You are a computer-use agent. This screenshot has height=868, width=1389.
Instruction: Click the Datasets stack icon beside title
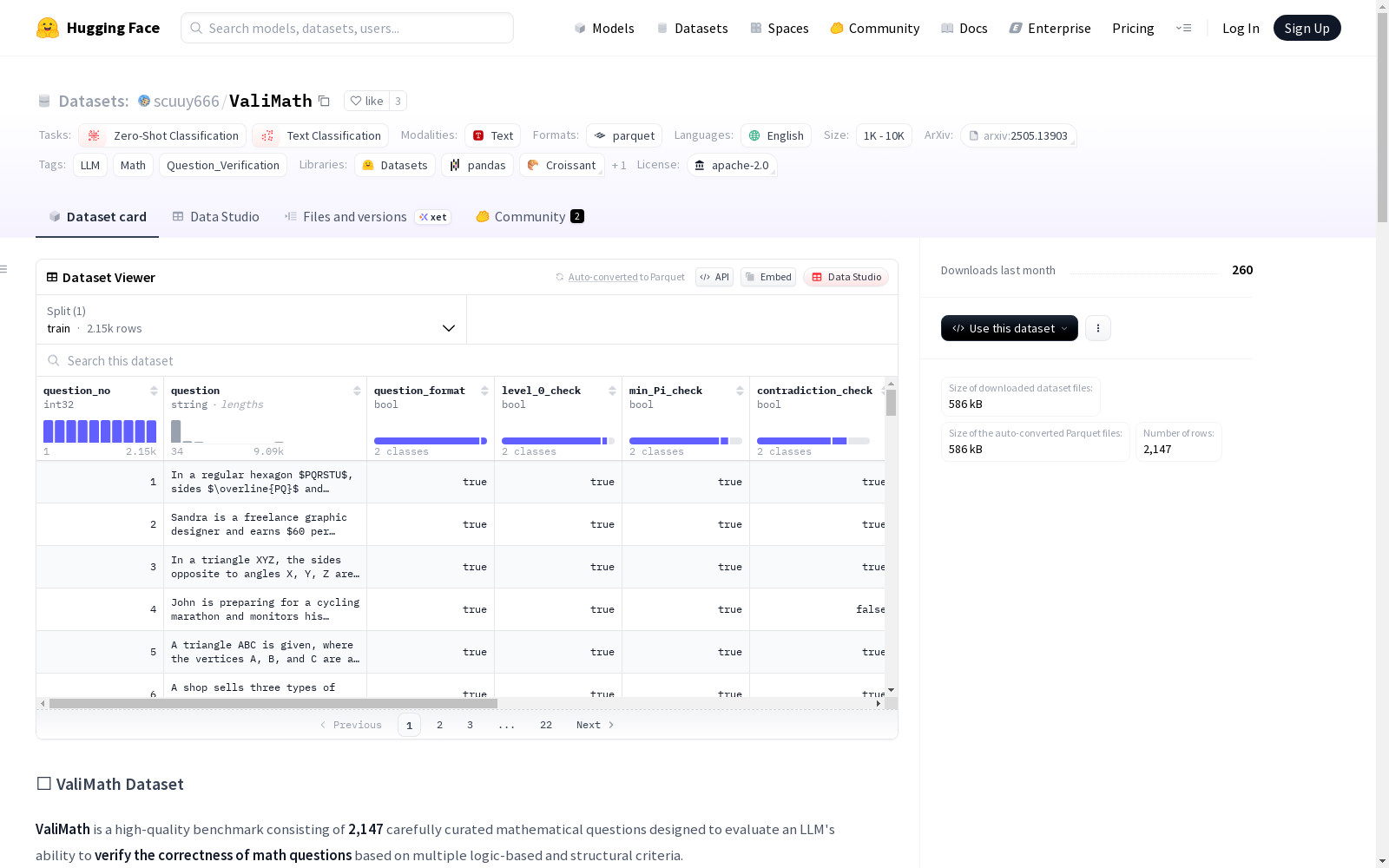coord(44,101)
